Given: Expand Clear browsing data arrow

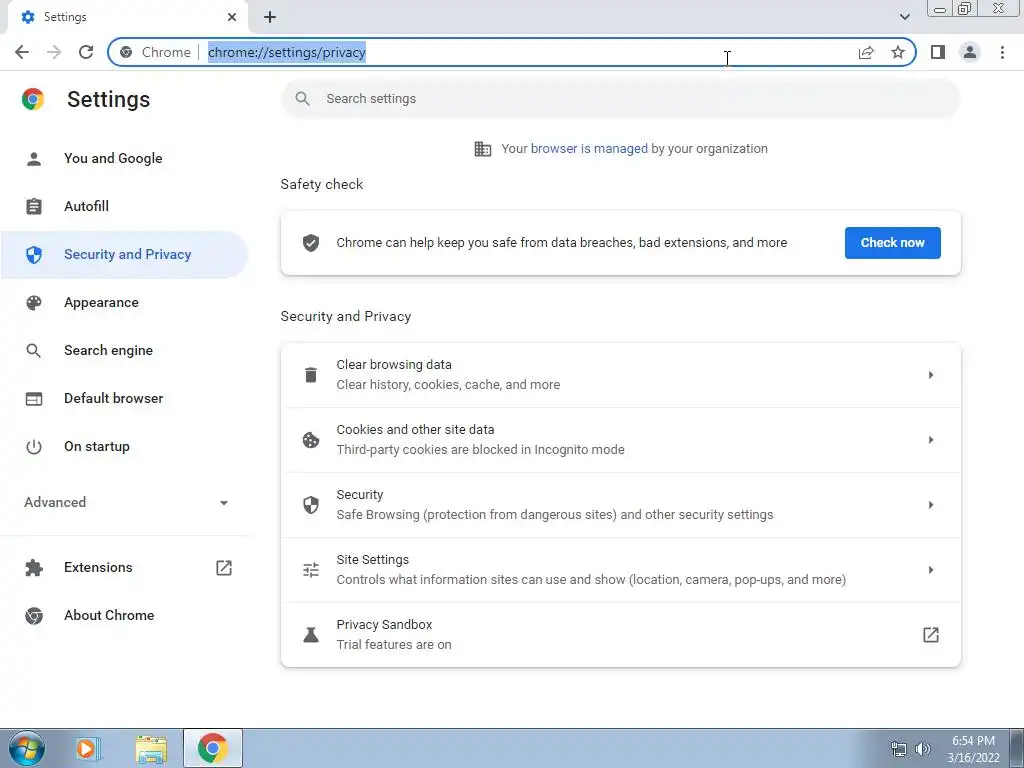Looking at the screenshot, I should pyautogui.click(x=931, y=375).
